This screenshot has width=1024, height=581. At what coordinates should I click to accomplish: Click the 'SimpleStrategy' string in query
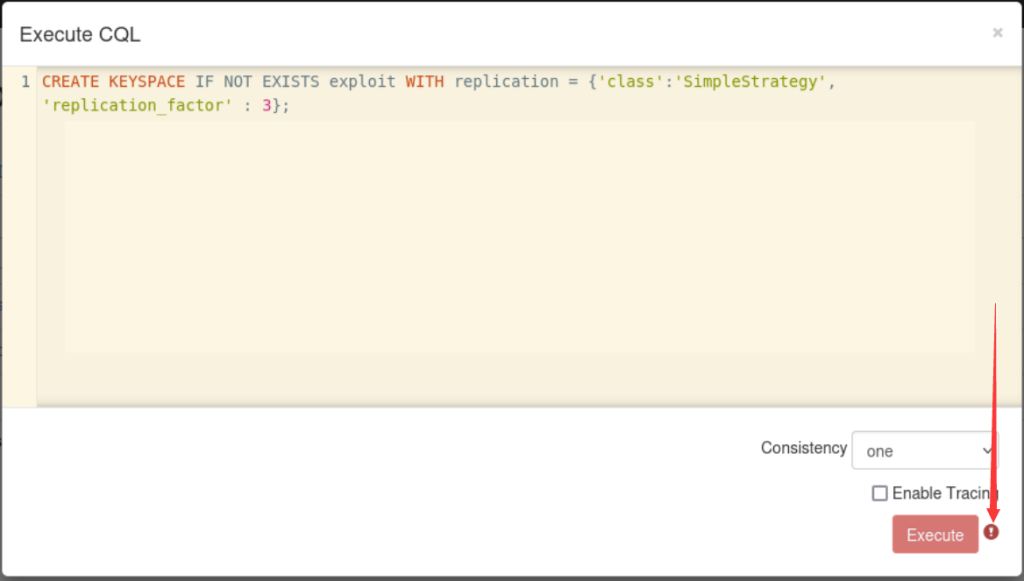(750, 82)
